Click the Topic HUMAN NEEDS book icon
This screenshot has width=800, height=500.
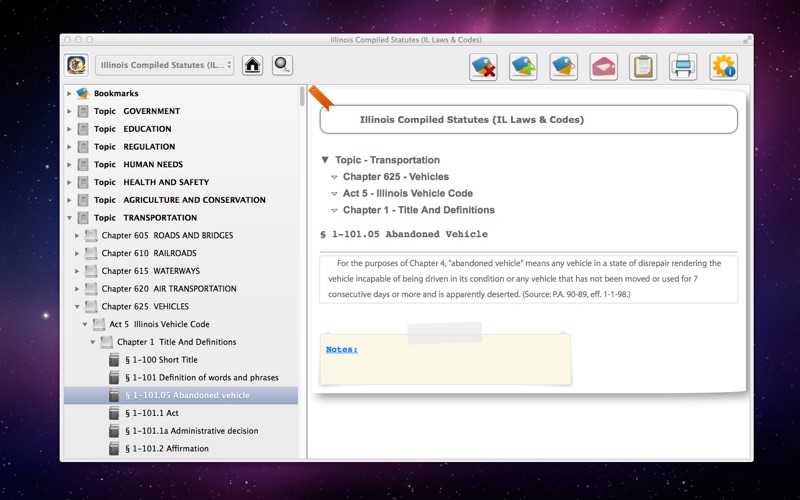(83, 164)
